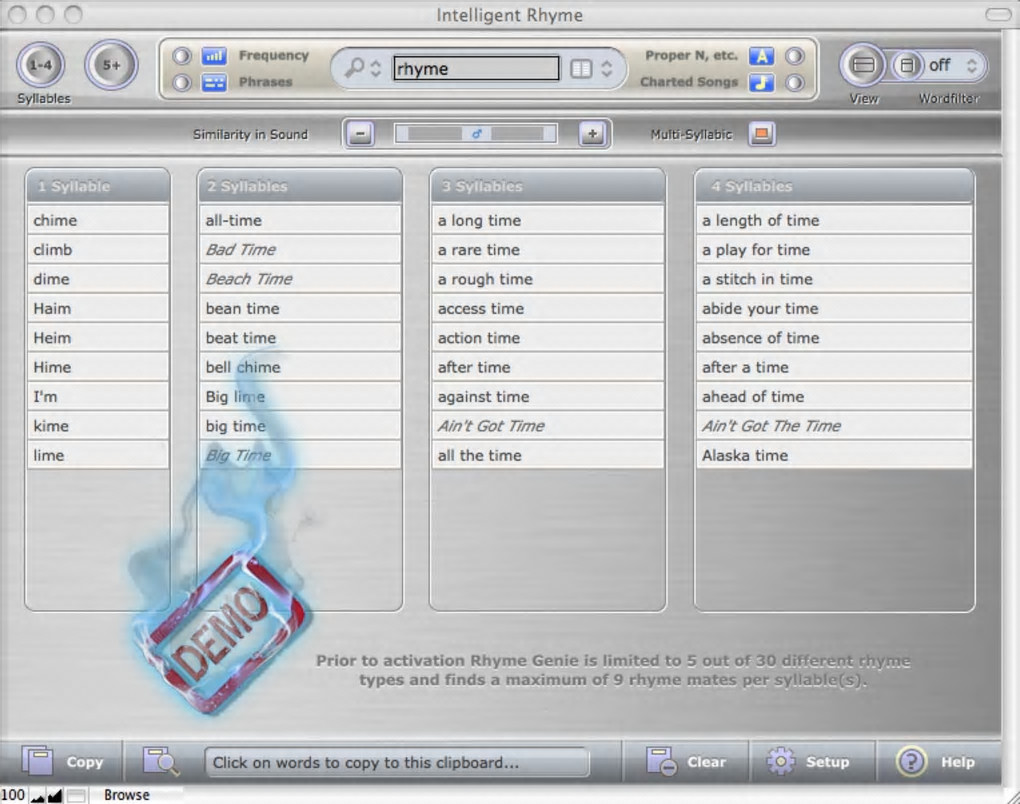Select the word 'chime'

98,220
